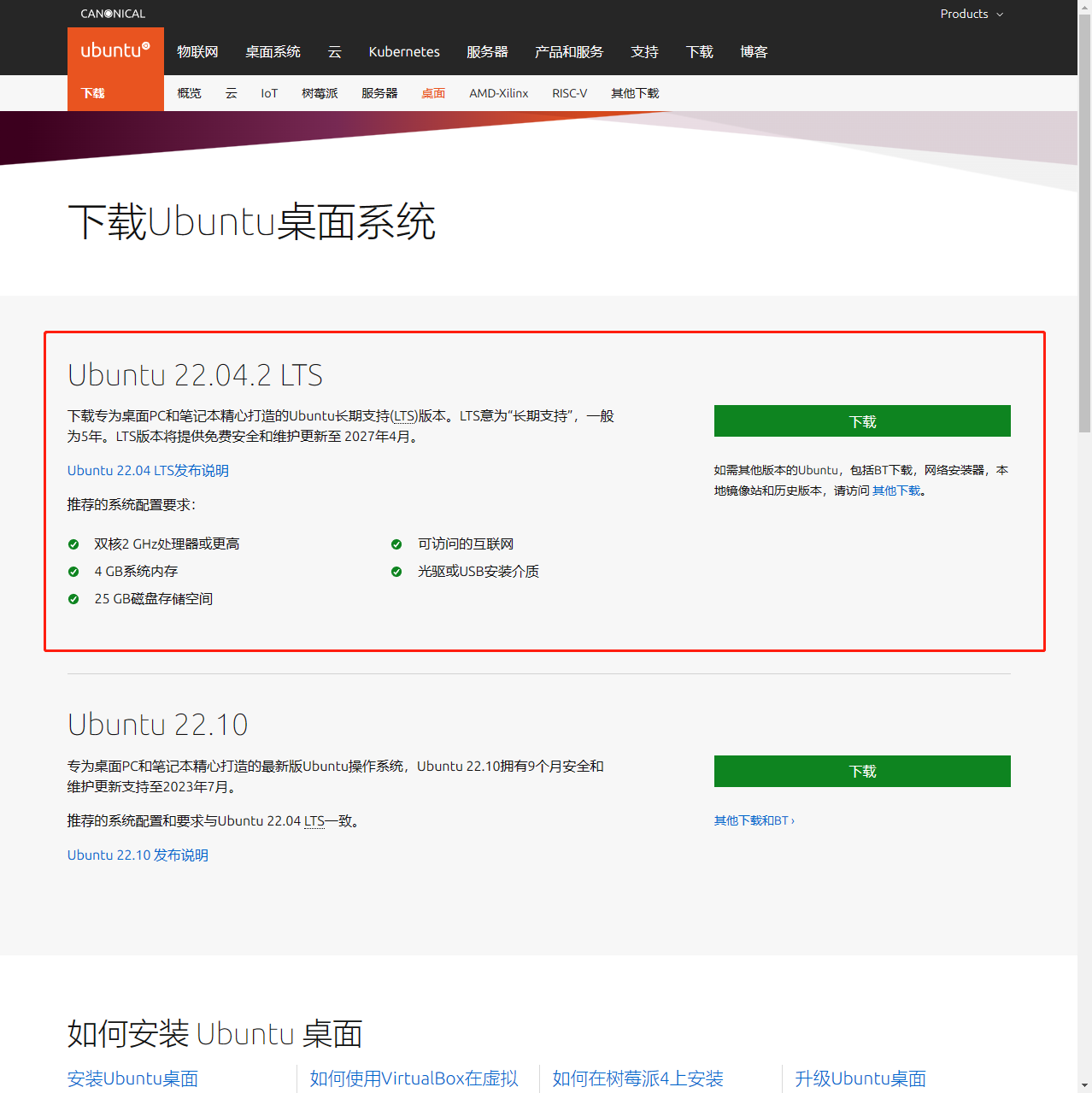1092x1093 pixels.
Task: Open 其他下载 in the sub-navigation bar
Action: [635, 93]
